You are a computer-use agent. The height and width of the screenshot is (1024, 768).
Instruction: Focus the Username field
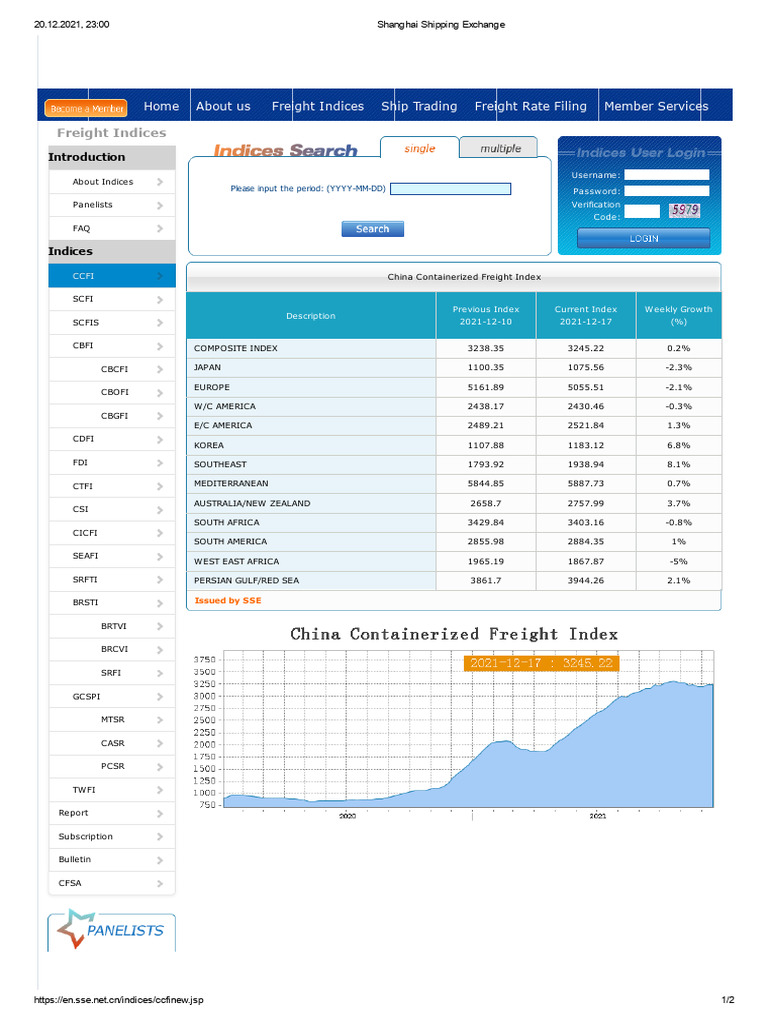coord(667,175)
